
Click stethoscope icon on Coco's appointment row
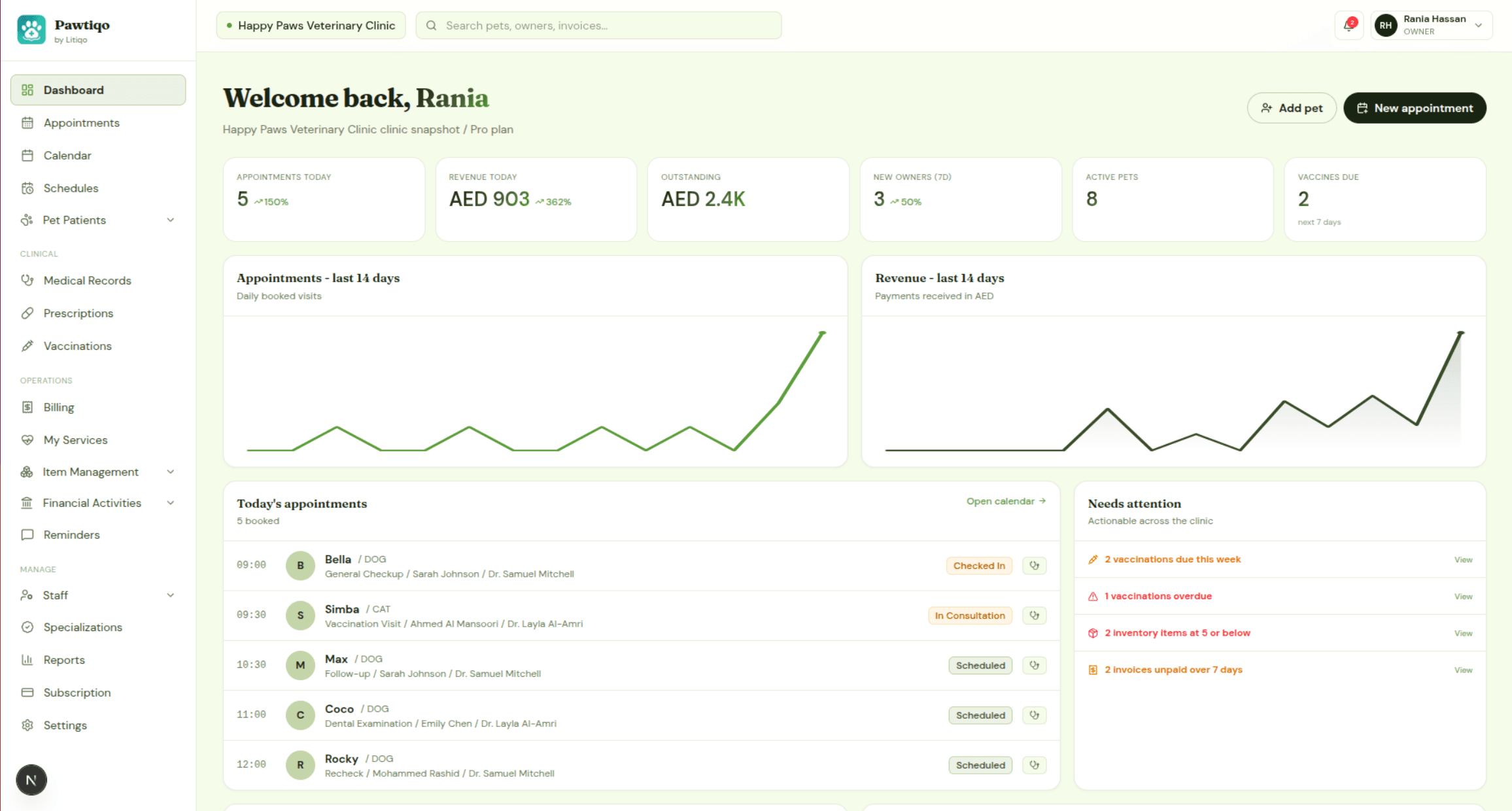coord(1034,715)
